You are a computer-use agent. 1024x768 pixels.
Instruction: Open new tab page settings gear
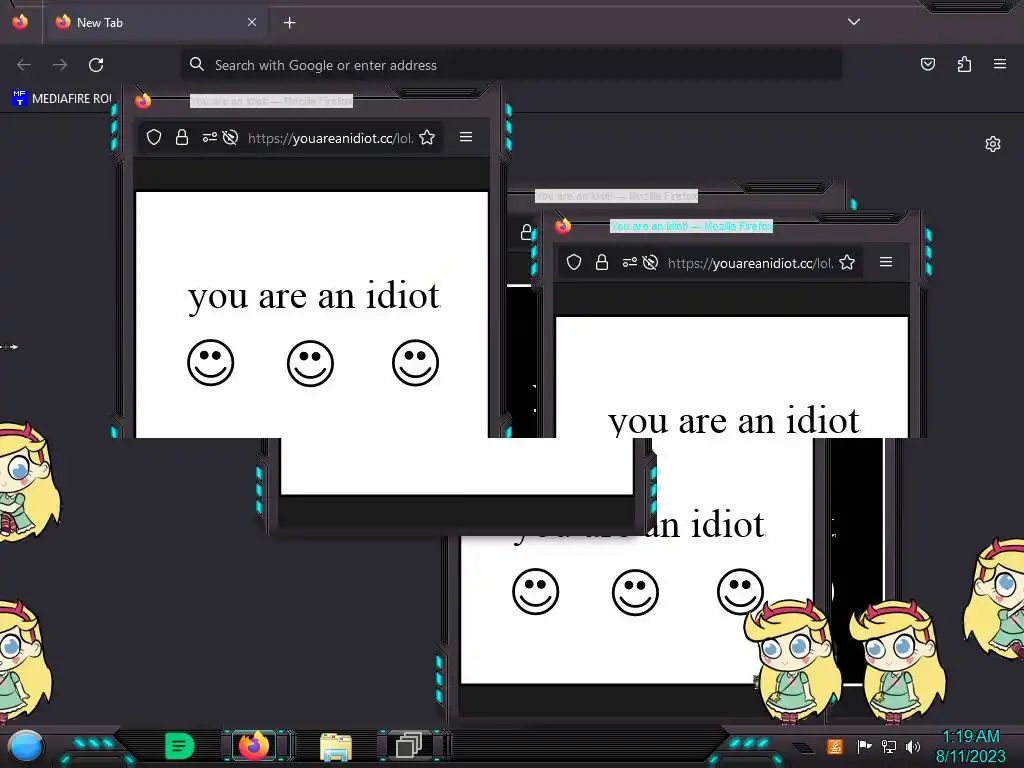point(993,144)
